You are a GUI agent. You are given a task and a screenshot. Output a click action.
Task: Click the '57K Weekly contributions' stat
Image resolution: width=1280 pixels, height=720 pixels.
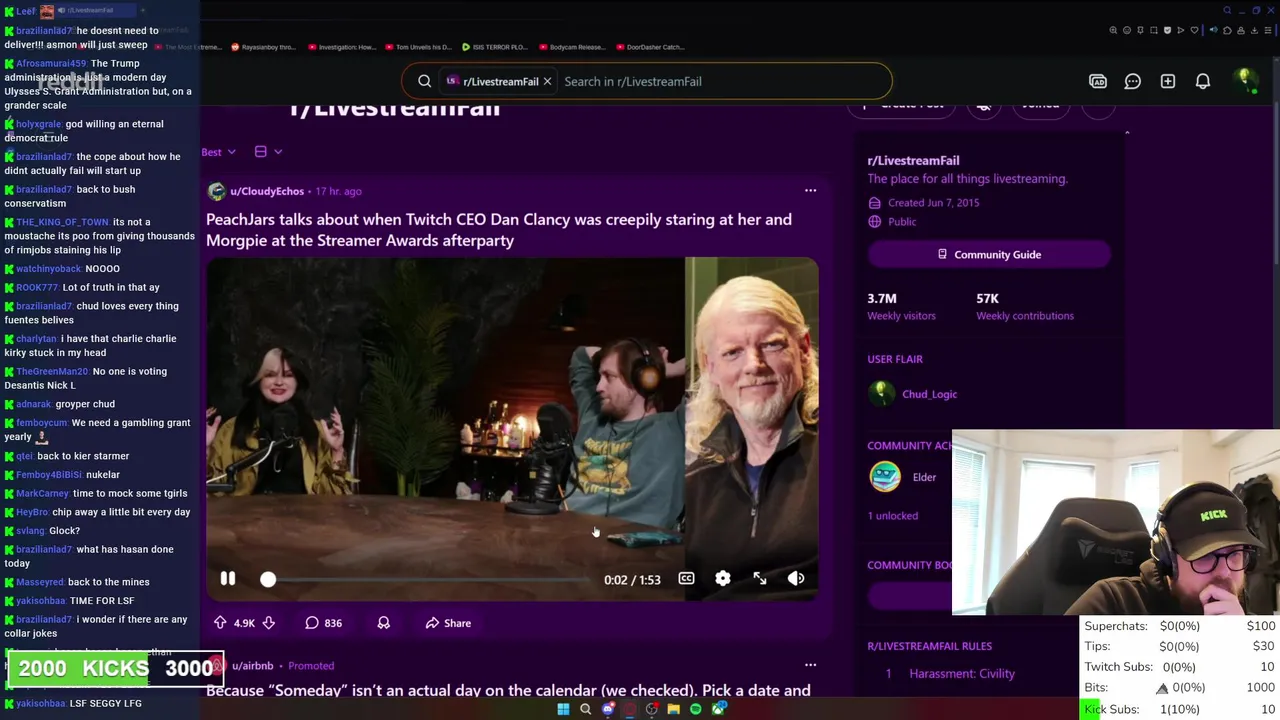coord(1025,306)
